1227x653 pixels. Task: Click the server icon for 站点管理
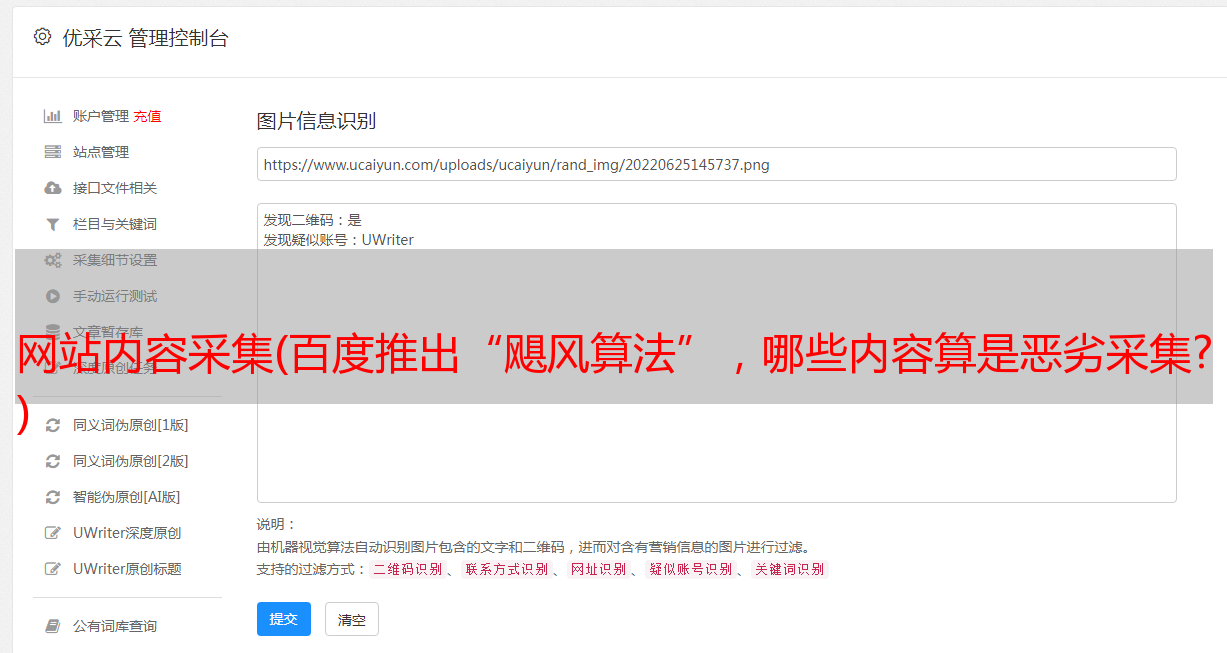(53, 152)
